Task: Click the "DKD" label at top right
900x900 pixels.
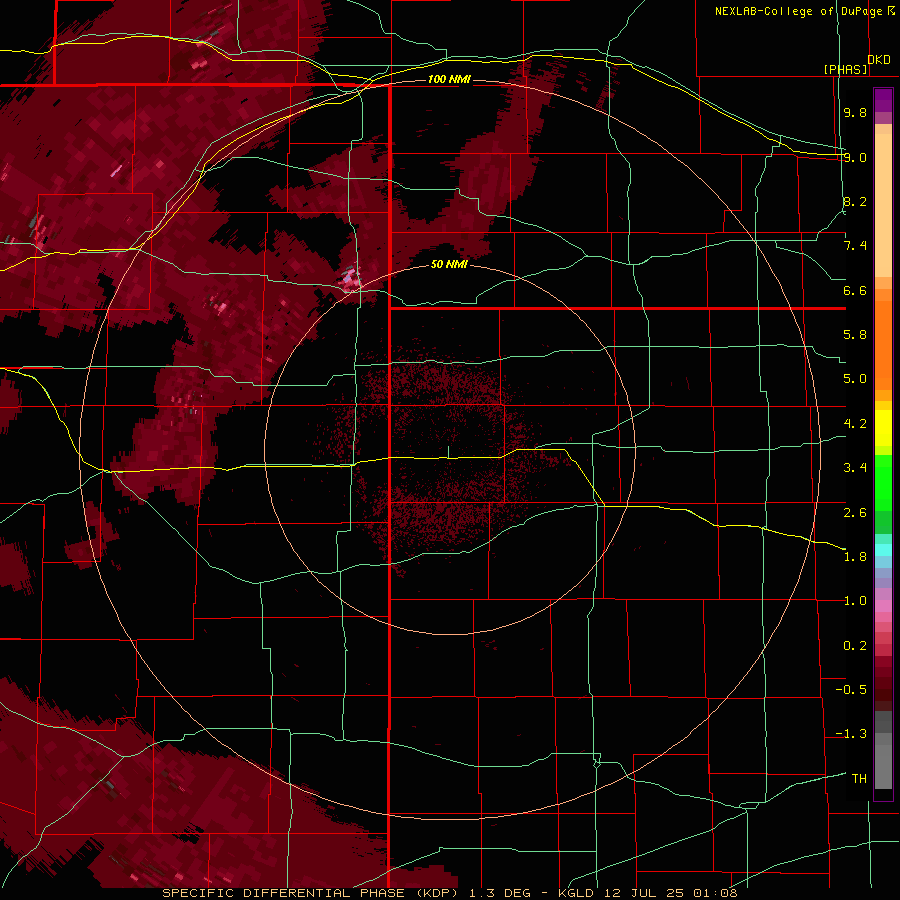Action: [x=879, y=60]
